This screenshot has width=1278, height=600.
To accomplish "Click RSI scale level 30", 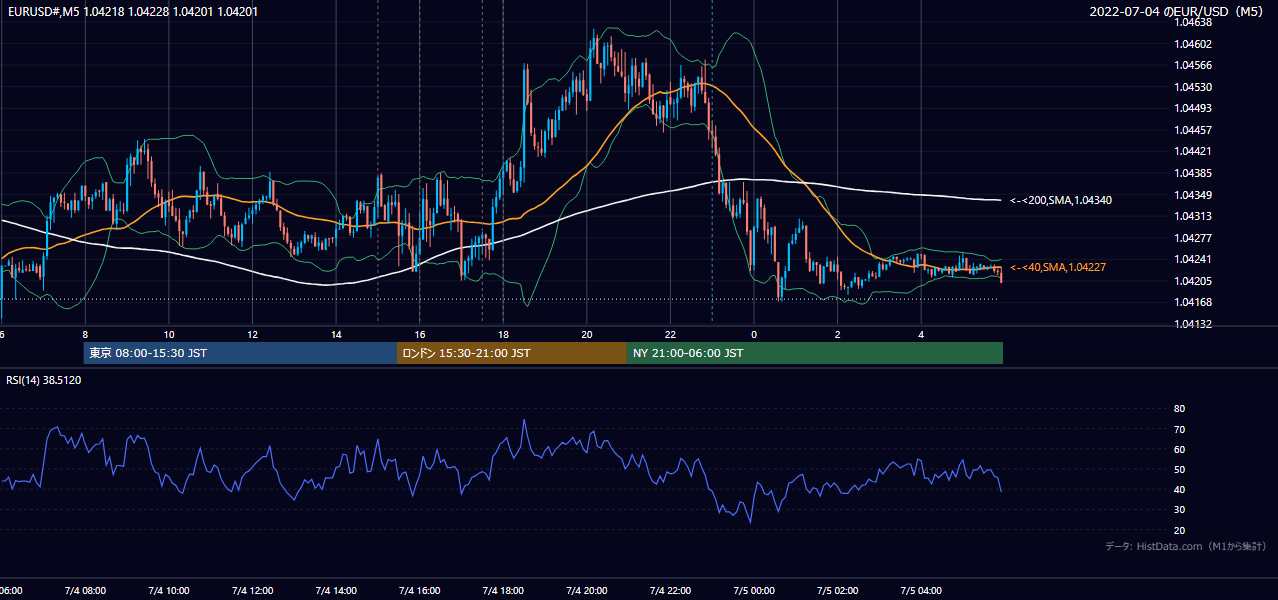I will [x=1179, y=509].
